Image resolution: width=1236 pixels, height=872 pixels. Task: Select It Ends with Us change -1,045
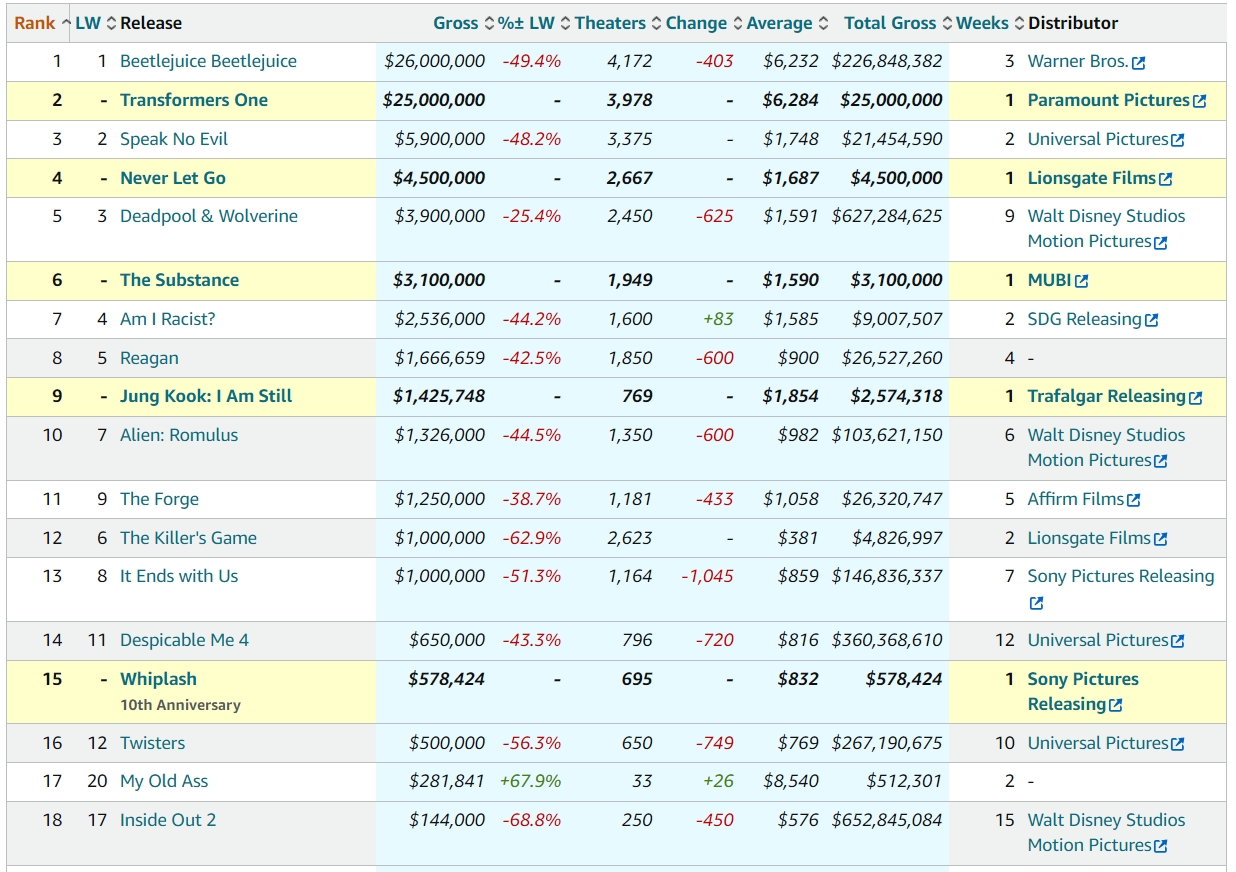coord(707,576)
